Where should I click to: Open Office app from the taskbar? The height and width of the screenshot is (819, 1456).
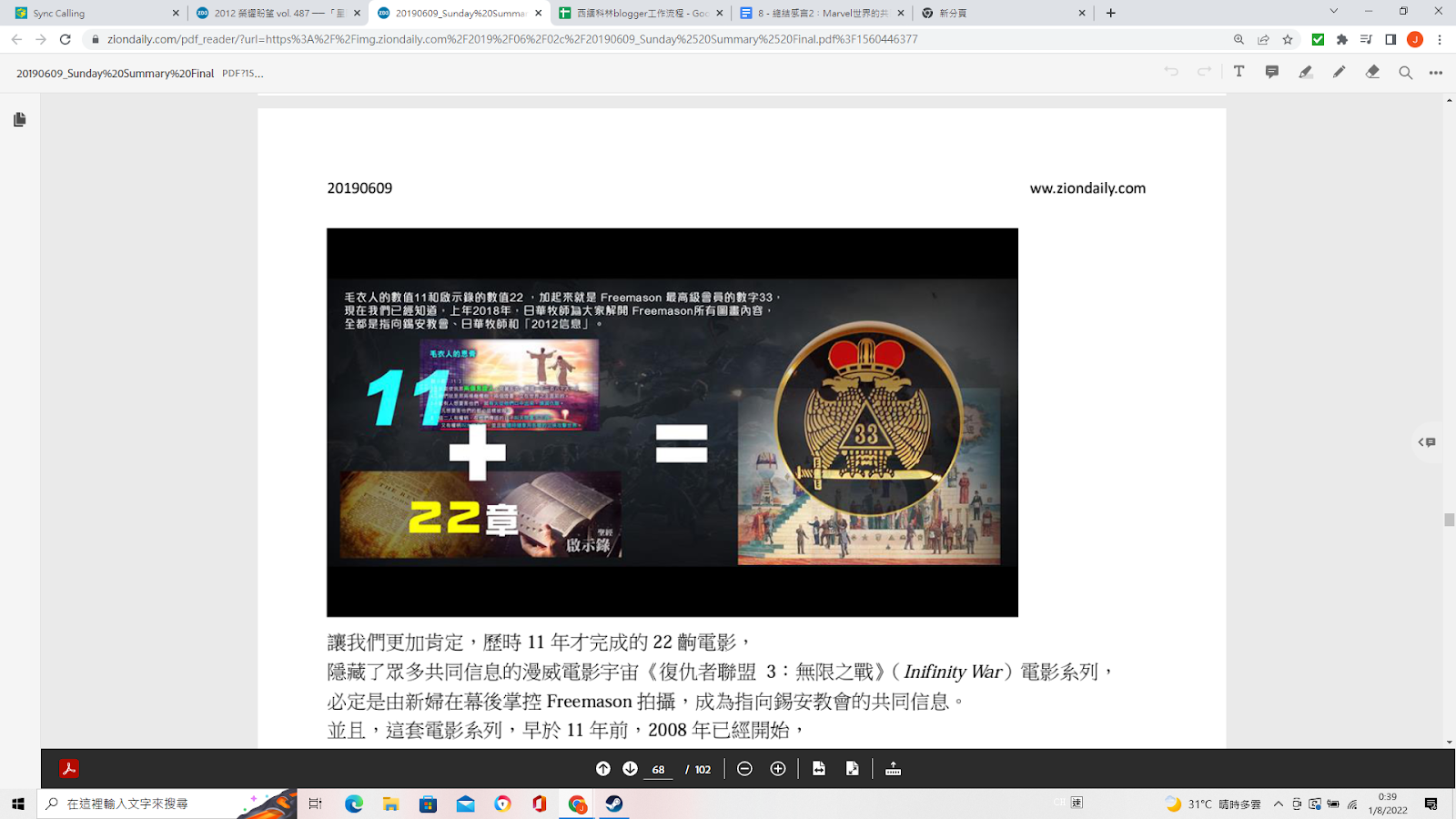540,804
